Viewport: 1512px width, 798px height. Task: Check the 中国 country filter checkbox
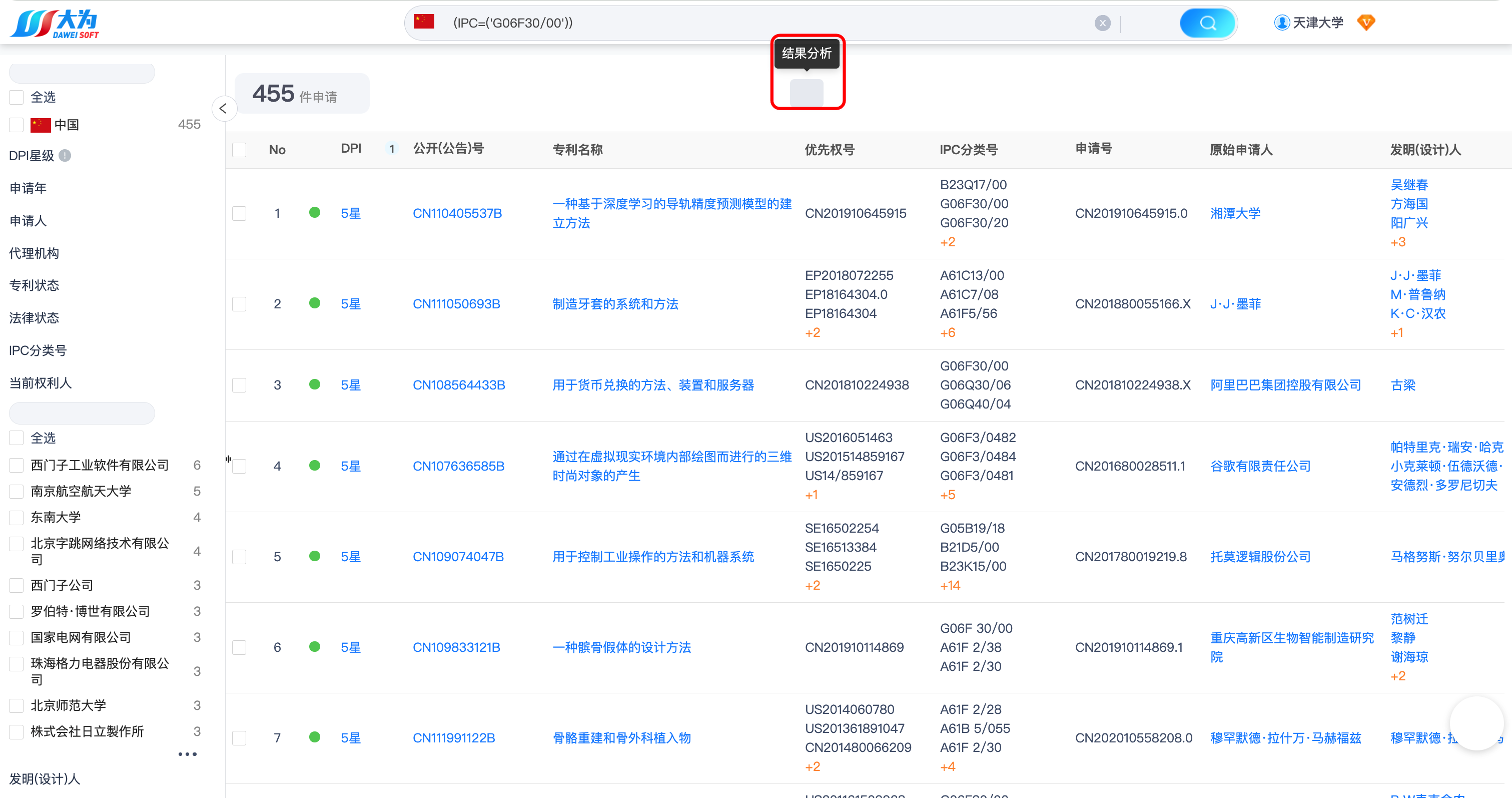[x=17, y=125]
